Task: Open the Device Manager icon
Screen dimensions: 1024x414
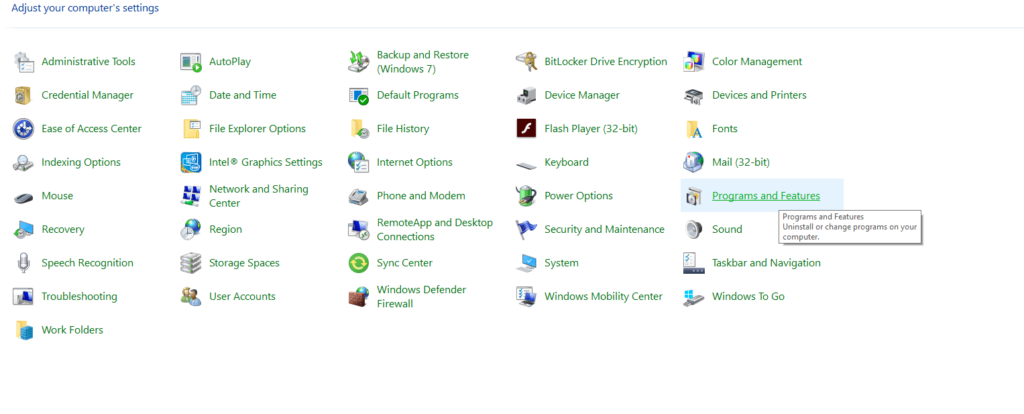Action: [x=526, y=95]
